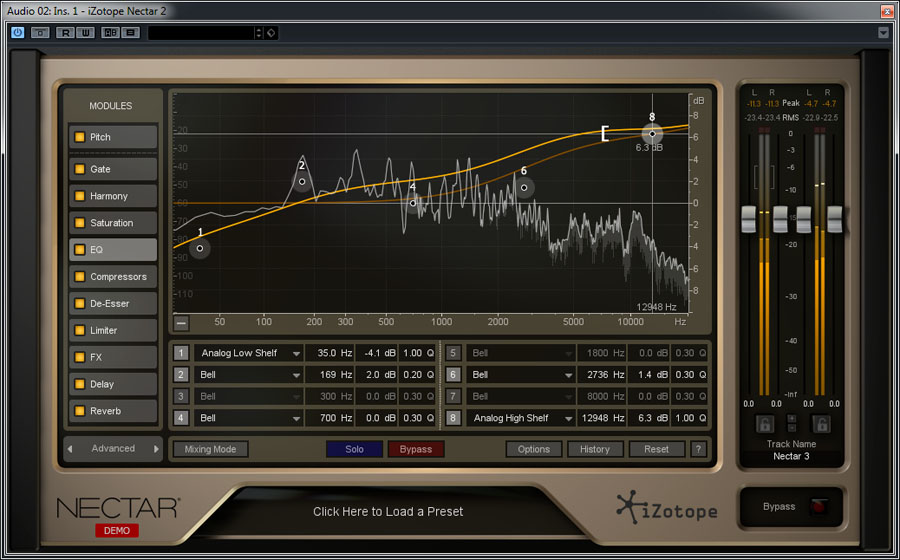Open help with the question mark button
The height and width of the screenshot is (560, 900).
pyautogui.click(x=698, y=449)
